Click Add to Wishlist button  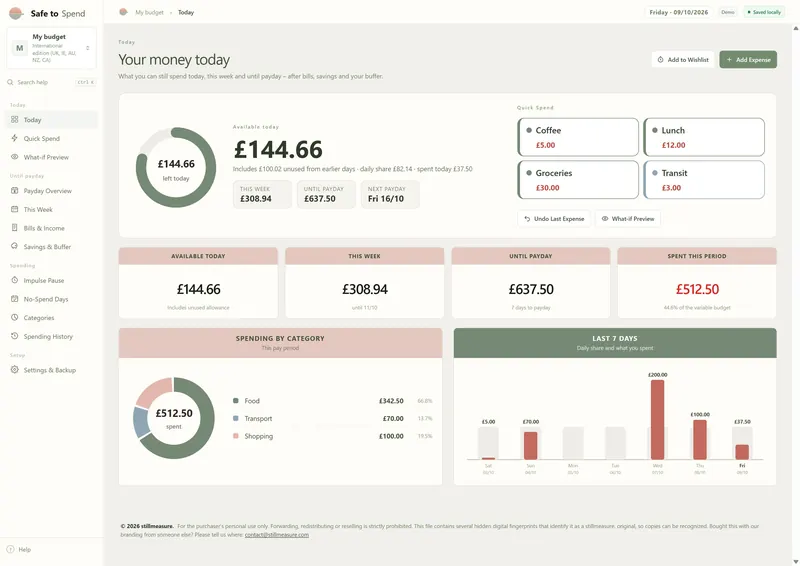(683, 60)
